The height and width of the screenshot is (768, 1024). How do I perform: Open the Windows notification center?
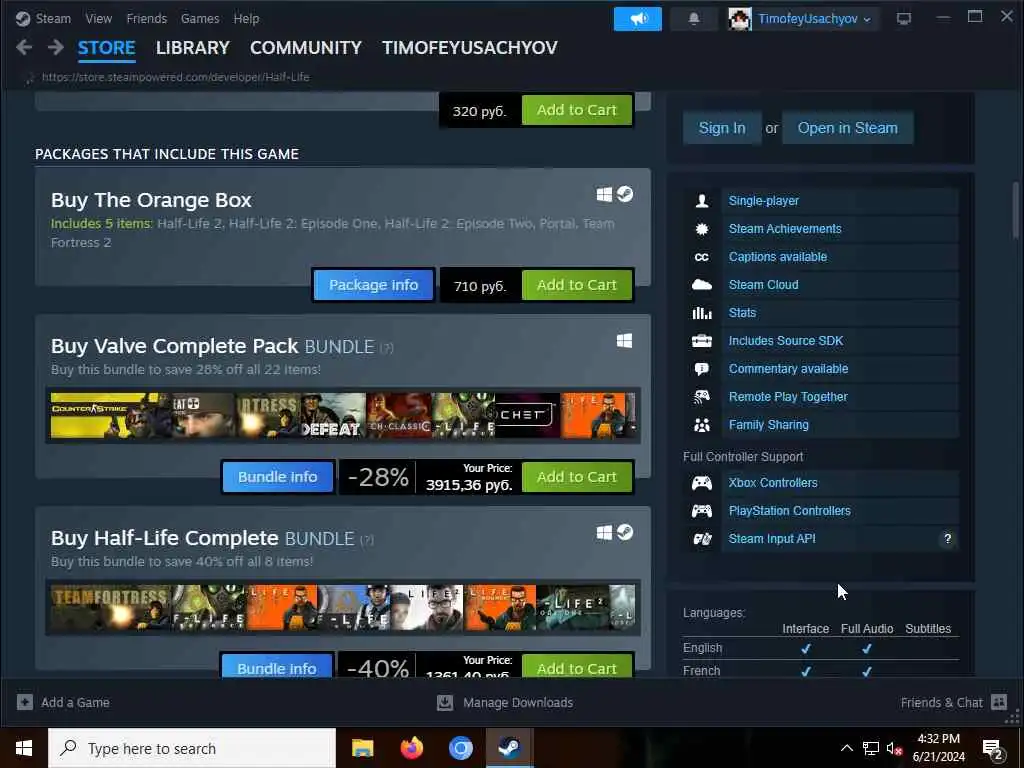click(993, 749)
